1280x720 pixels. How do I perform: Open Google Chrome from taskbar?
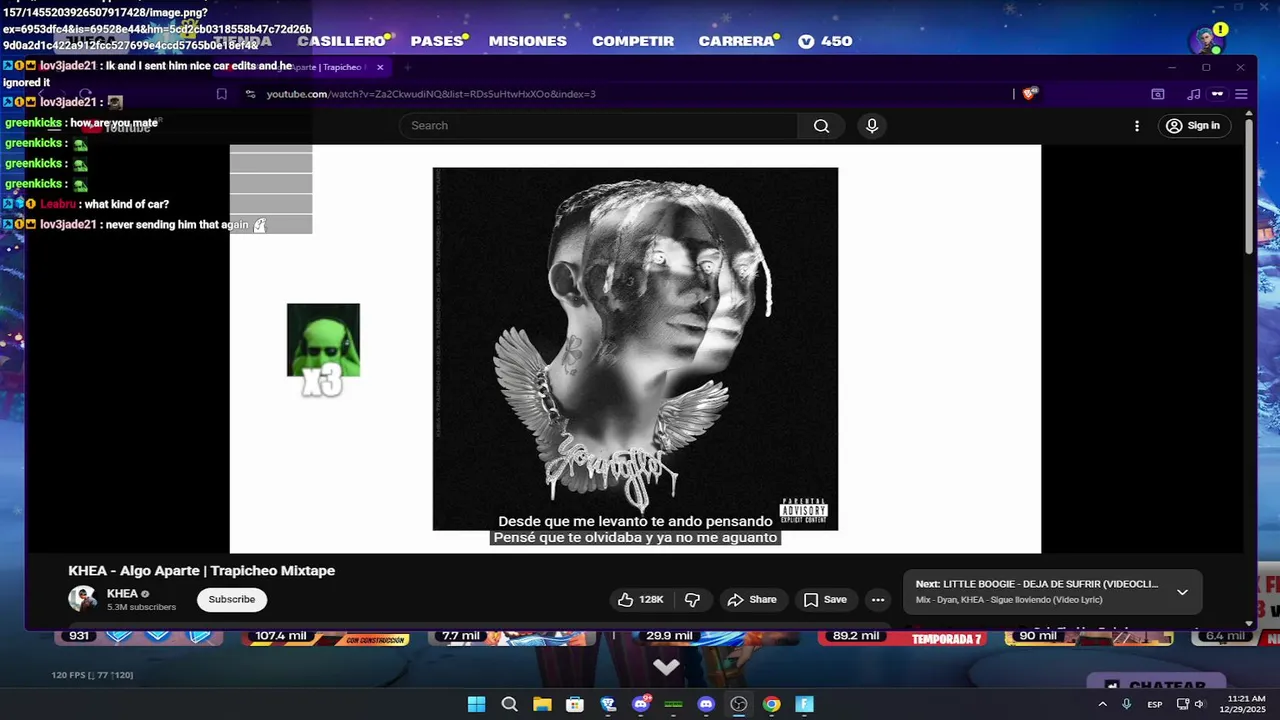(x=772, y=704)
